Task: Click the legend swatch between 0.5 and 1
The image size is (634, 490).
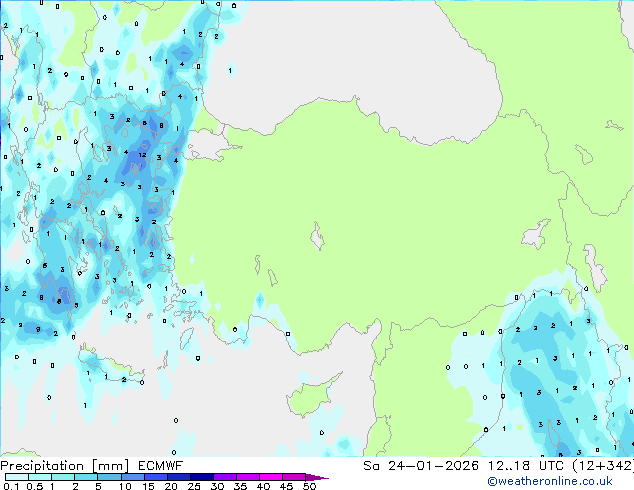Action: tap(40, 477)
